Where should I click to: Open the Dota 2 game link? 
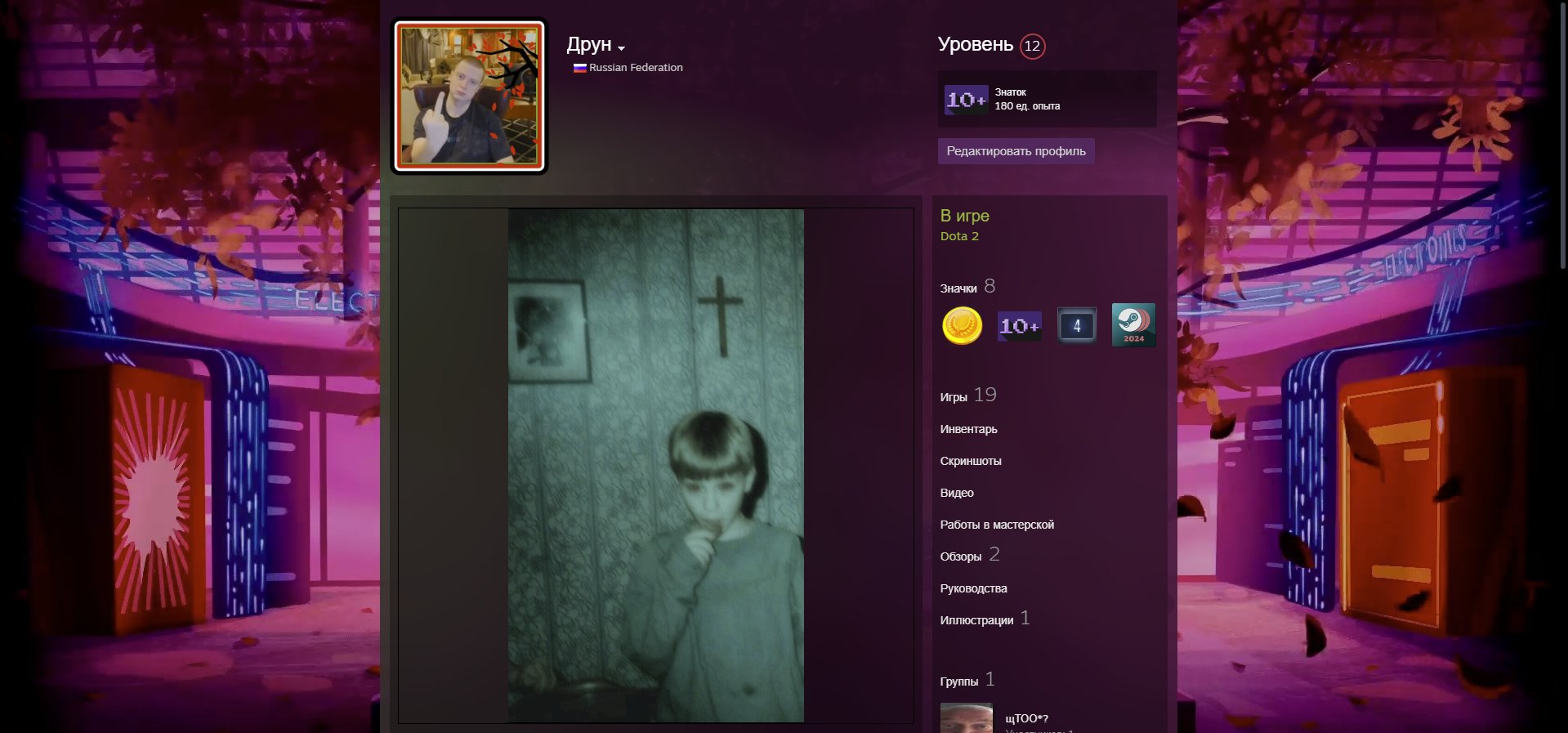(959, 236)
